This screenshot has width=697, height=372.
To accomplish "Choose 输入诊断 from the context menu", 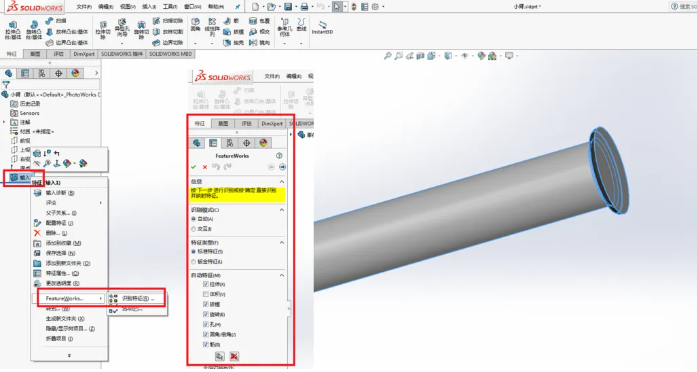I will click(69, 193).
